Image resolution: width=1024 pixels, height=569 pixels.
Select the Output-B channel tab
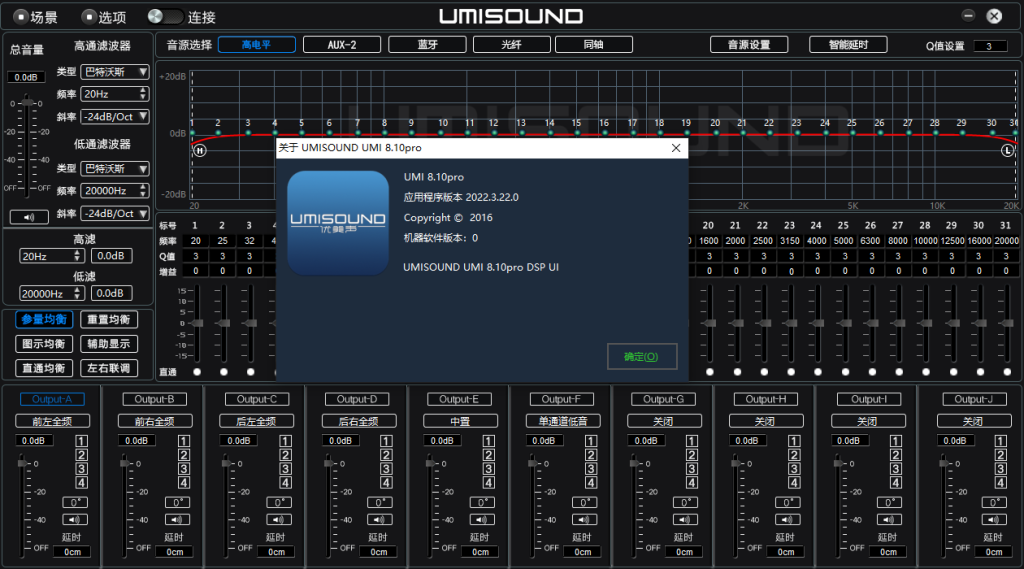tap(154, 399)
